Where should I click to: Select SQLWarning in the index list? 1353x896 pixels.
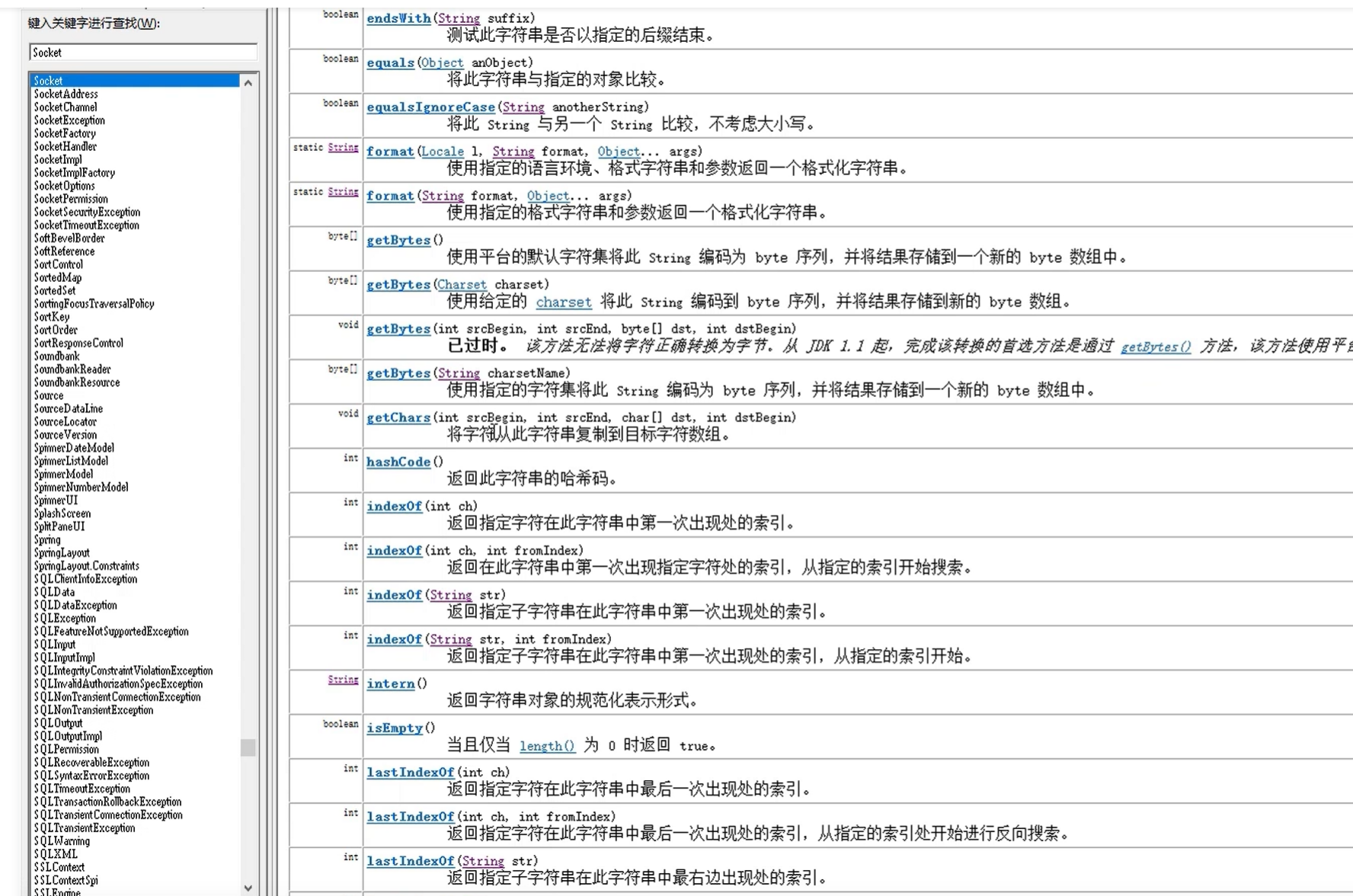coord(62,841)
